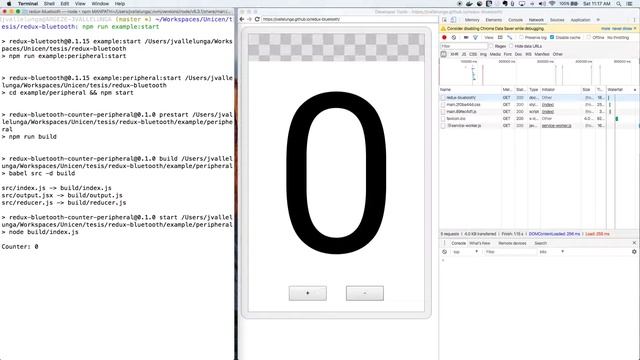Click the browser URL address bar
The image size is (640, 360).
[x=350, y=19]
